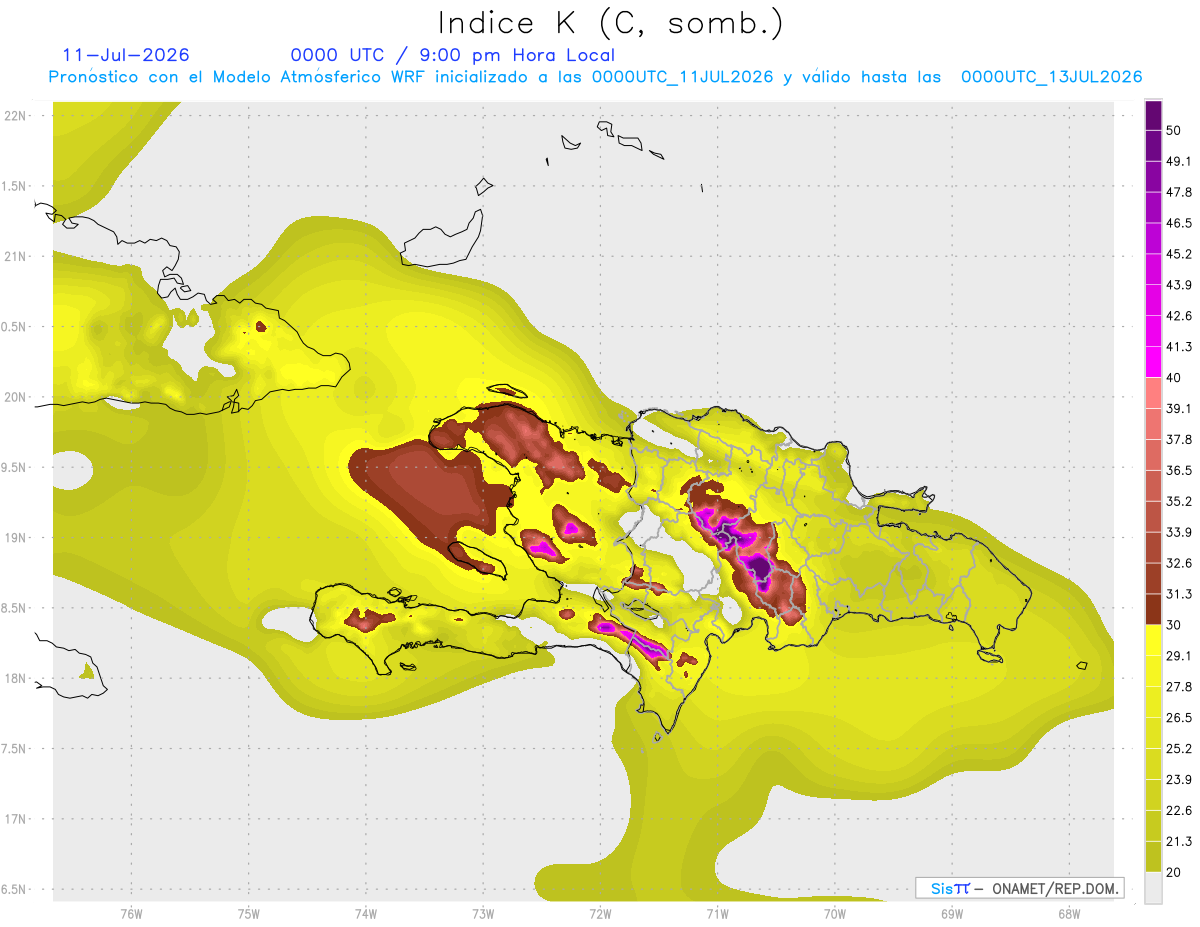
Task: Select the magenta legend band between 40 and 41.3
Action: pyautogui.click(x=1153, y=362)
